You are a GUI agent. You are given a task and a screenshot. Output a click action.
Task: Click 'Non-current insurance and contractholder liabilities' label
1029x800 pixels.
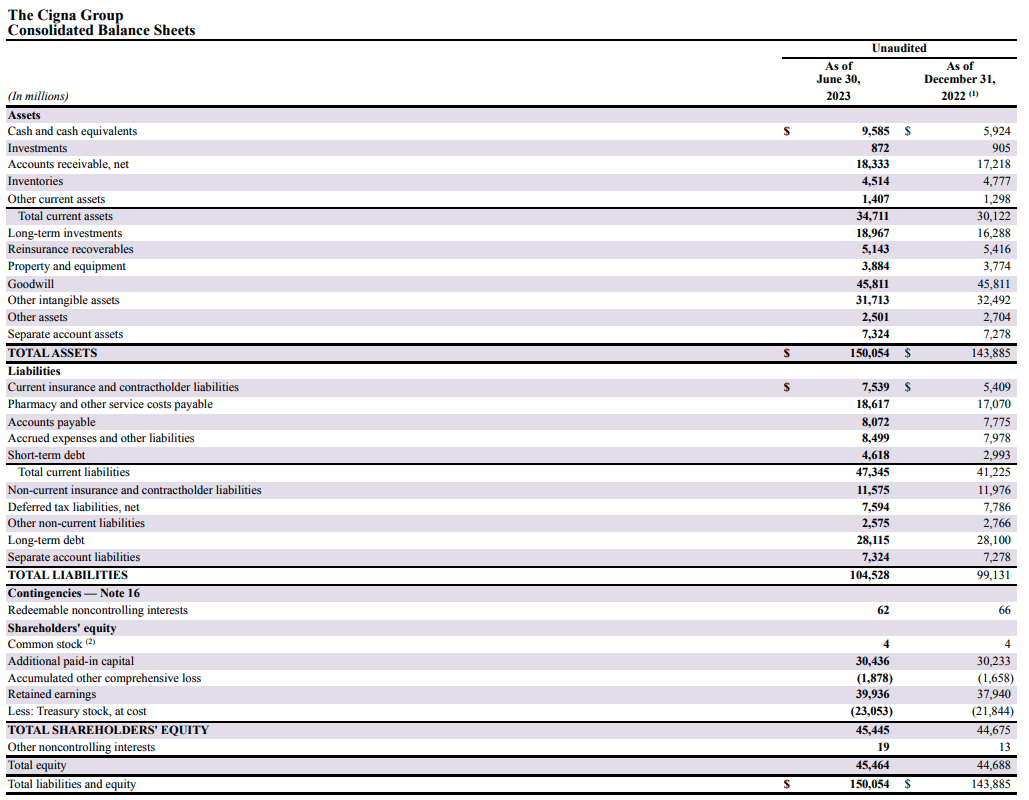point(135,490)
